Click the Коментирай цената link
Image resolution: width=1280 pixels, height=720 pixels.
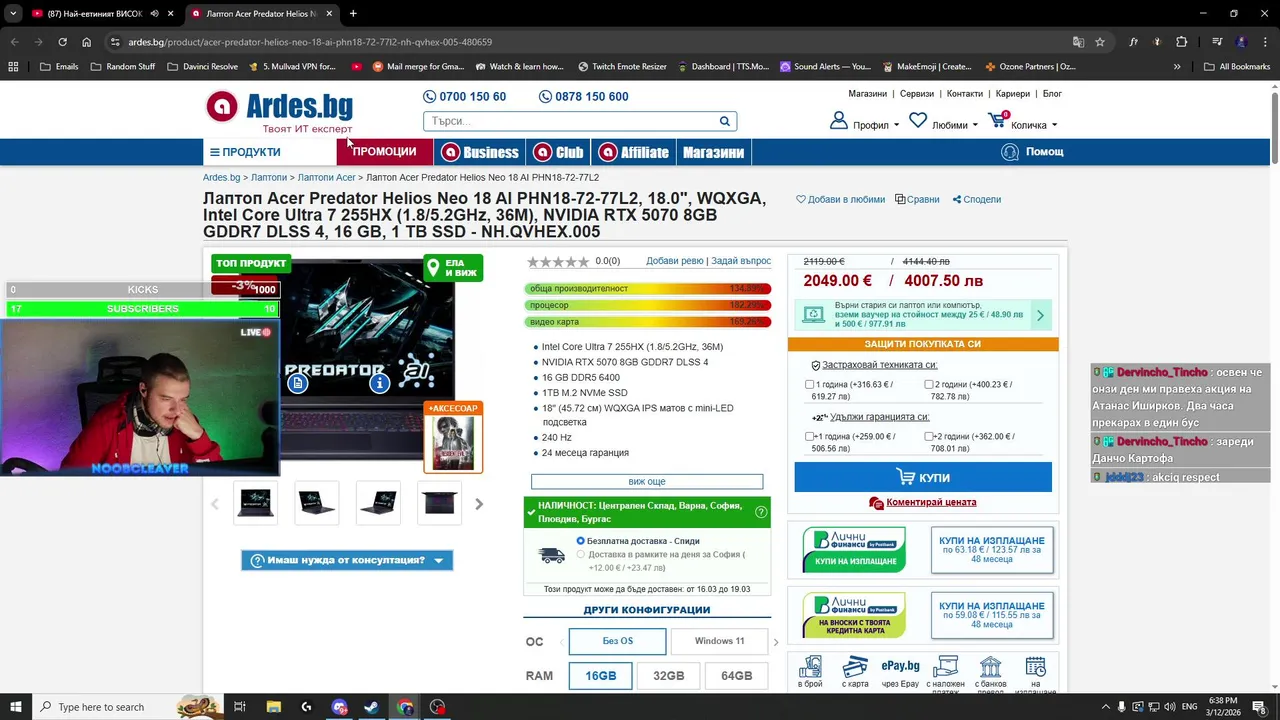coord(931,502)
